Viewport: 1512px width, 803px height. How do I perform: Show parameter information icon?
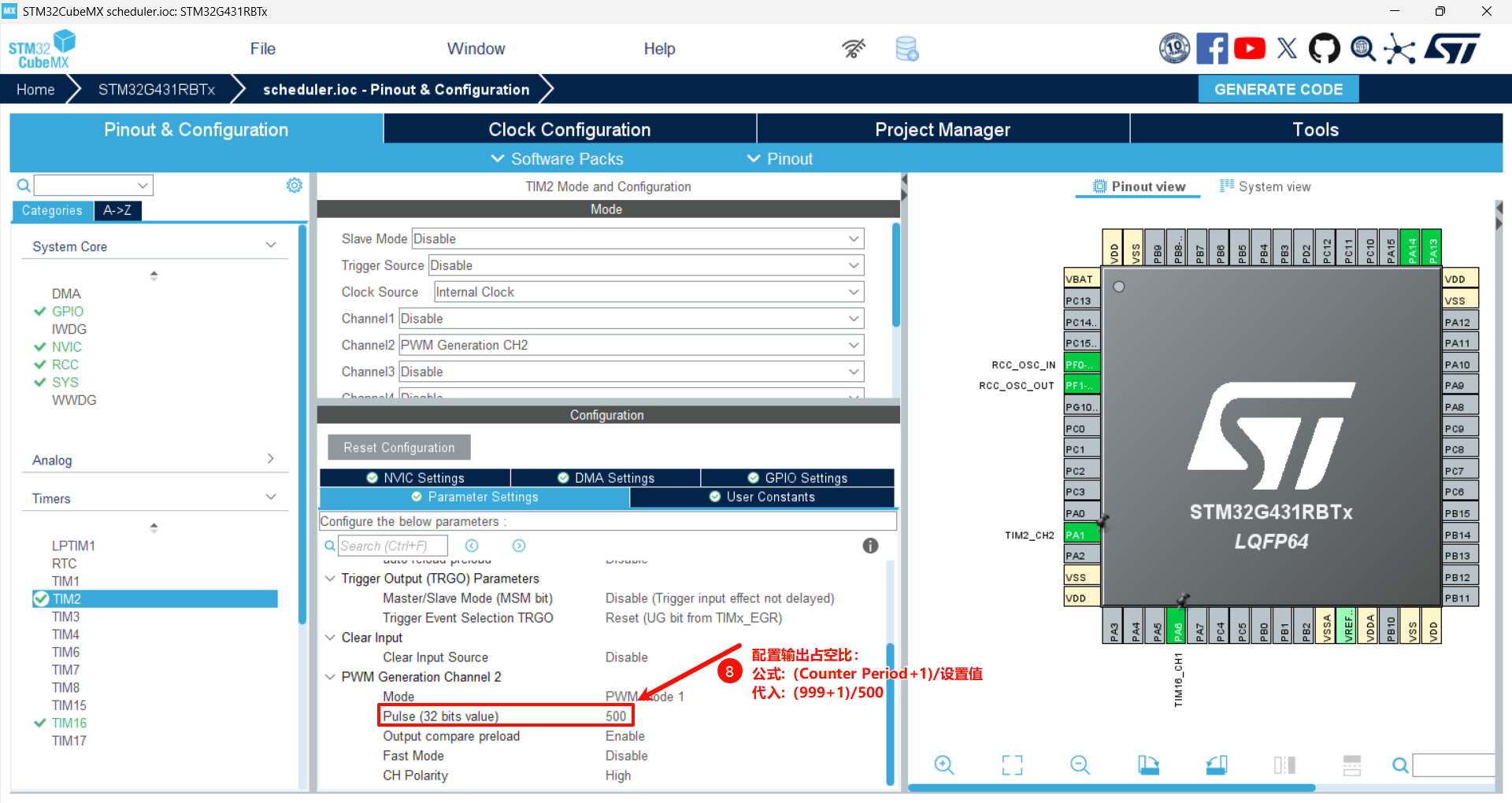[x=870, y=546]
